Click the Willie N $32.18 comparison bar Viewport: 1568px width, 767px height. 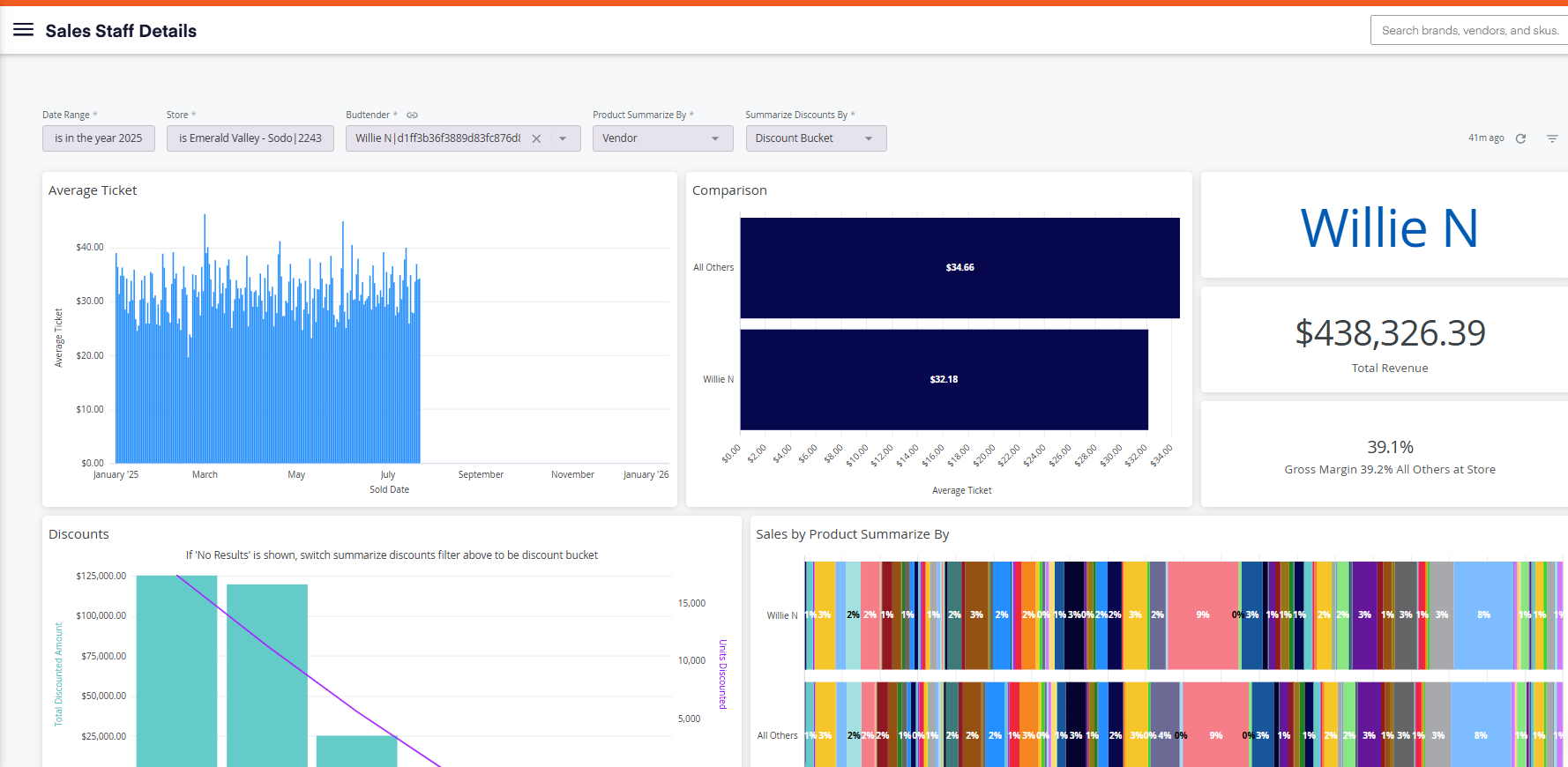click(x=944, y=380)
